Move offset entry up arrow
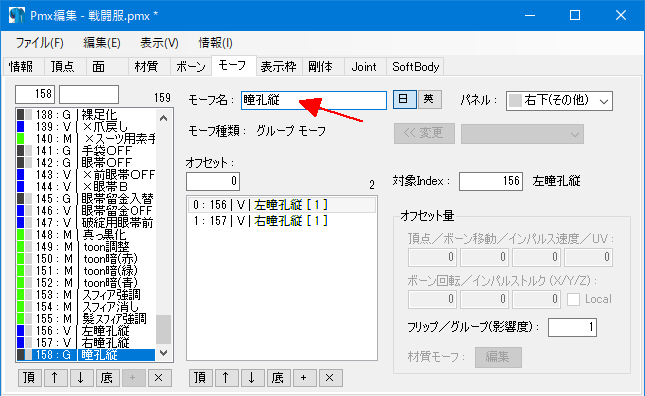645x396 pixels. pyautogui.click(x=226, y=377)
